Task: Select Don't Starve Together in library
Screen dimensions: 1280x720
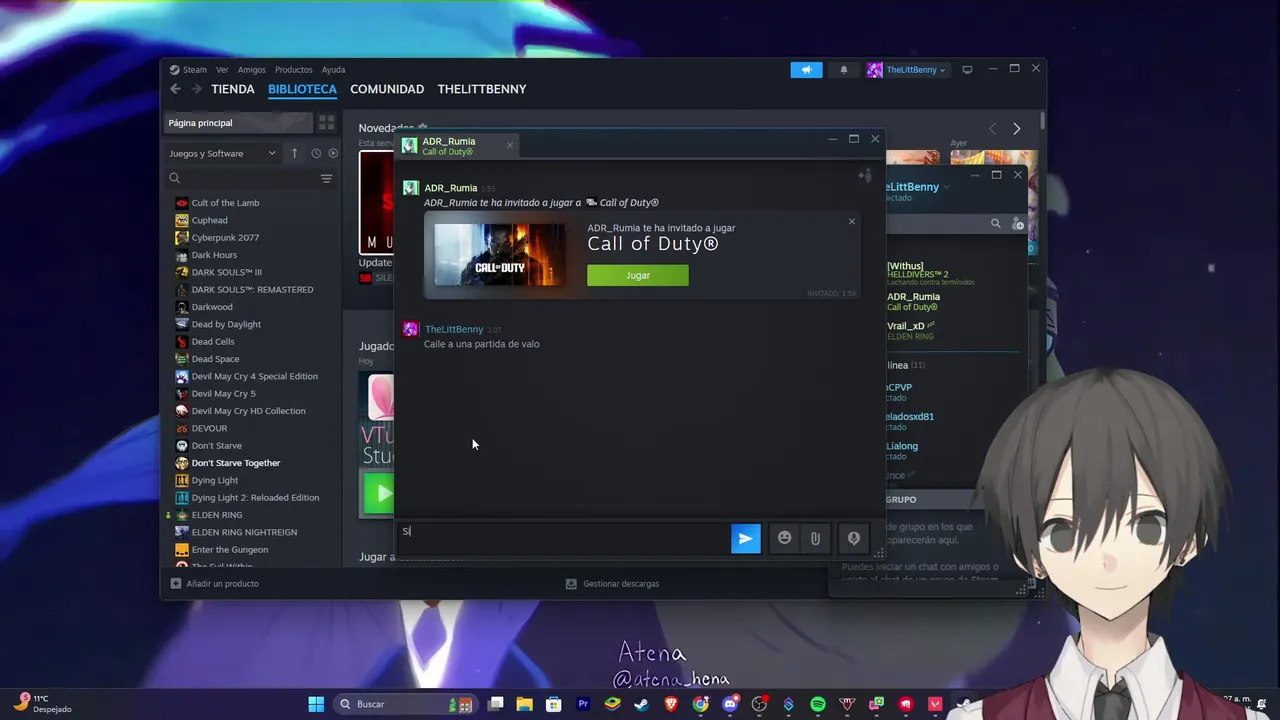Action: [236, 463]
